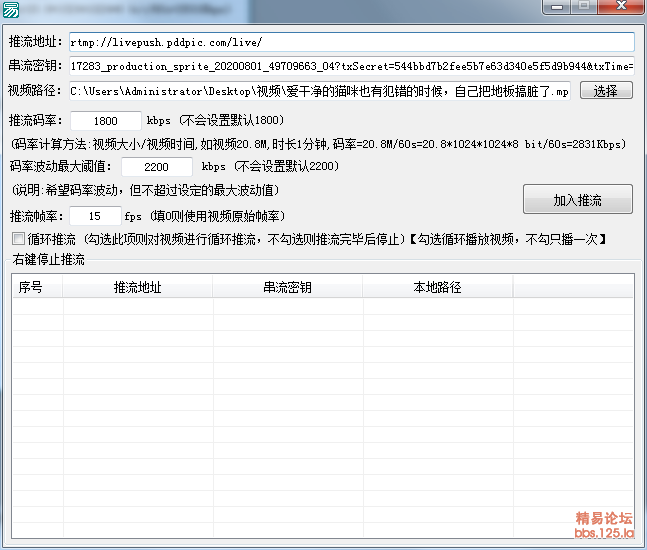
Task: Click the first empty row of stream list
Action: pyautogui.click(x=320, y=307)
